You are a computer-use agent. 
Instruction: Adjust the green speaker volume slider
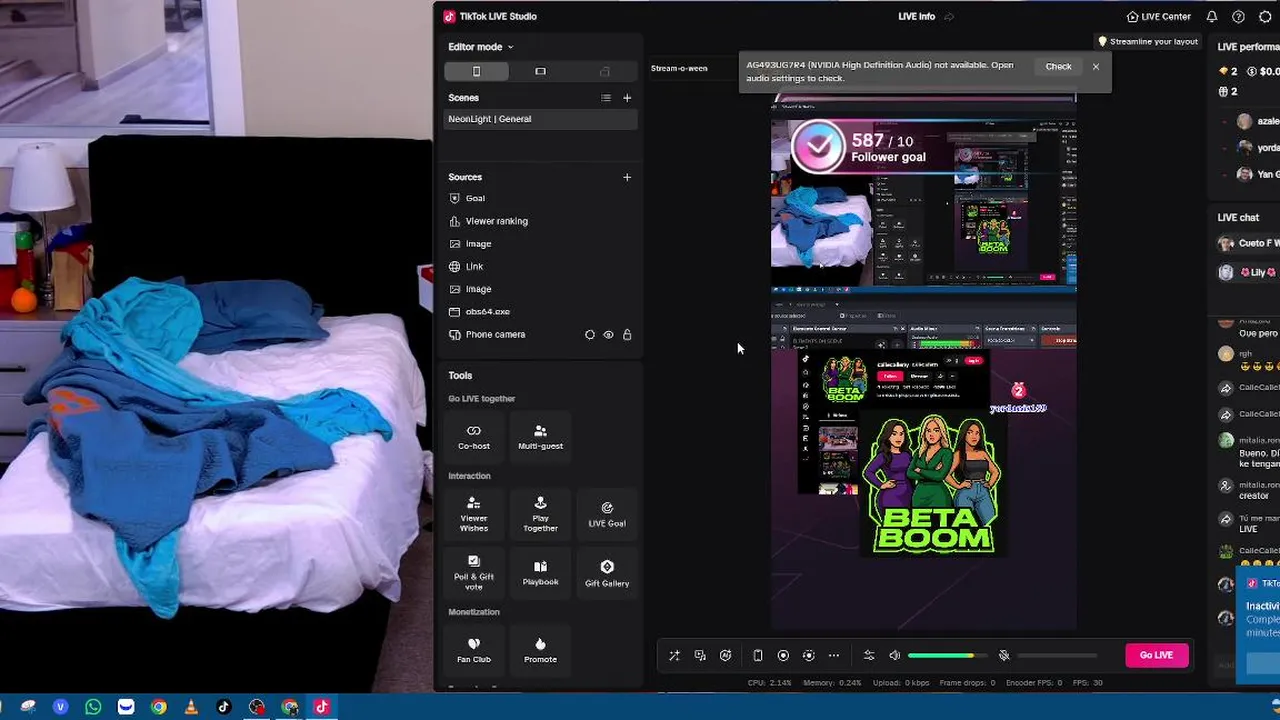point(947,656)
